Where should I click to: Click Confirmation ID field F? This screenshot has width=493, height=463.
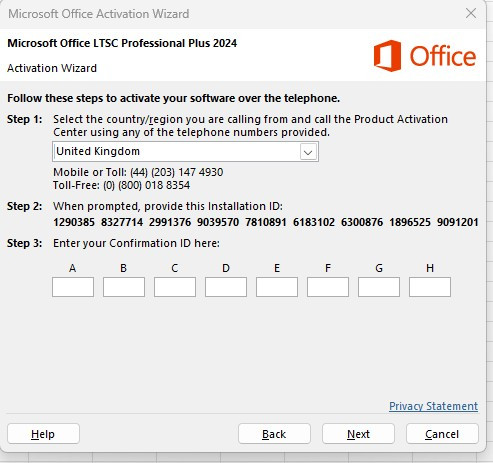[x=328, y=287]
